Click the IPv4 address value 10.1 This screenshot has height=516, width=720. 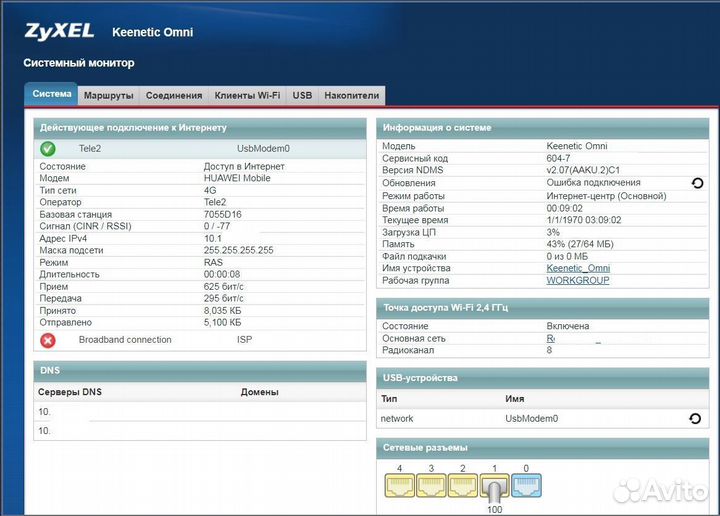(213, 239)
